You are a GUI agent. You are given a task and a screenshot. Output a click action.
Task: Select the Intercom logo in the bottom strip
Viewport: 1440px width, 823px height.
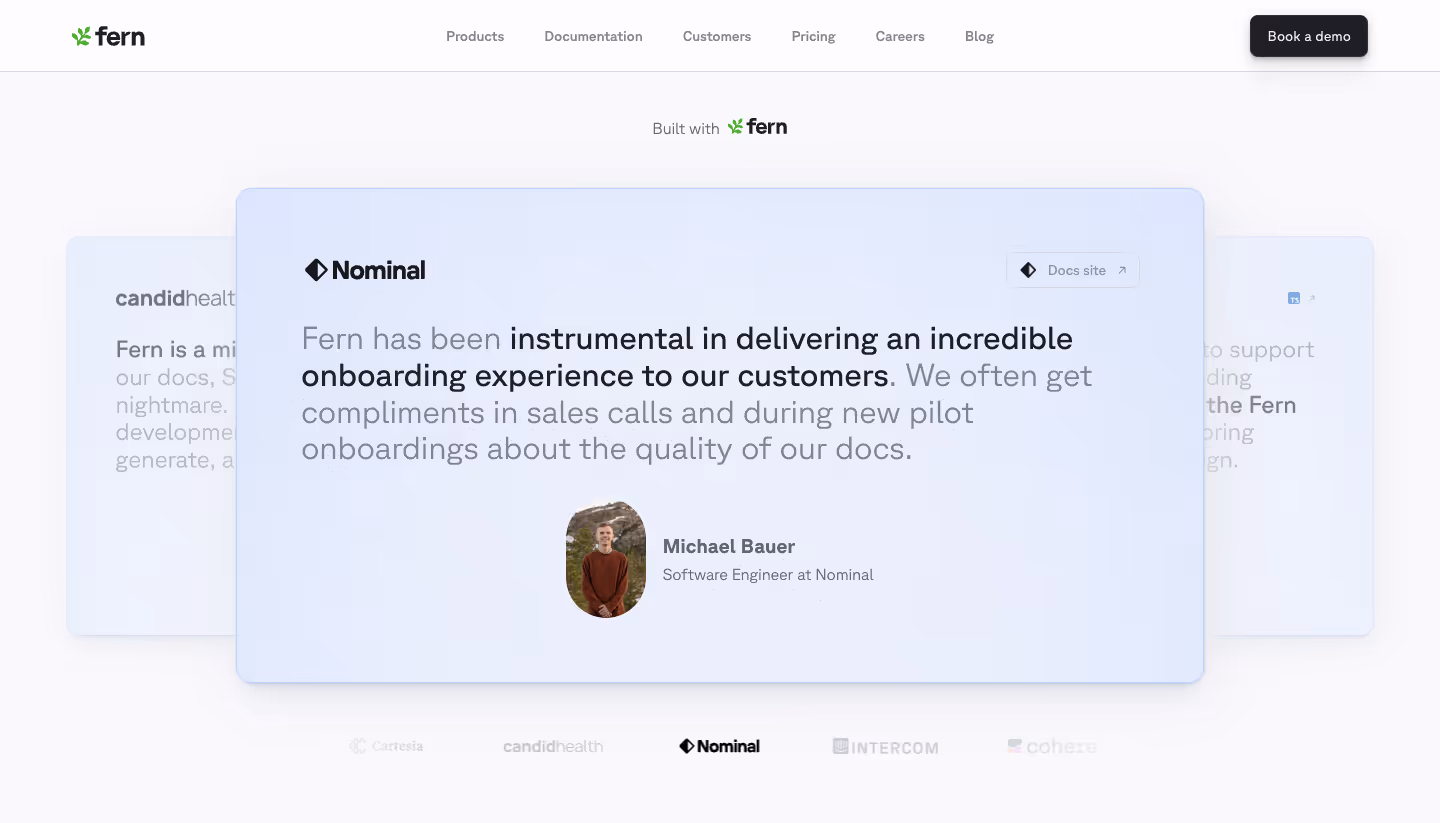(885, 746)
